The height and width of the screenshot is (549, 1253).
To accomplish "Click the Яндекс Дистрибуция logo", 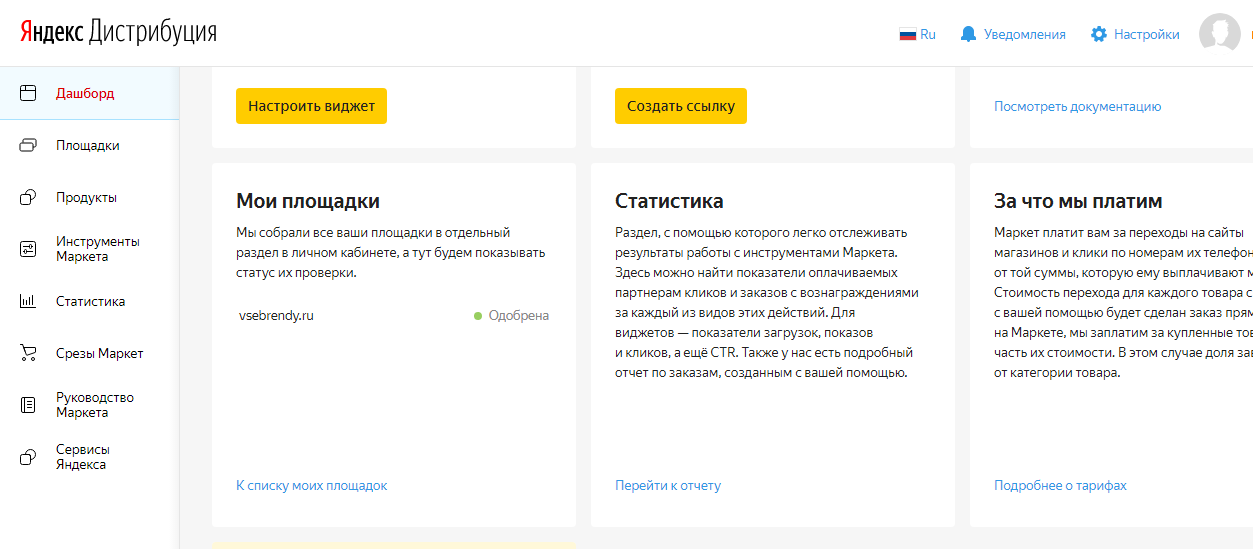I will coord(118,33).
